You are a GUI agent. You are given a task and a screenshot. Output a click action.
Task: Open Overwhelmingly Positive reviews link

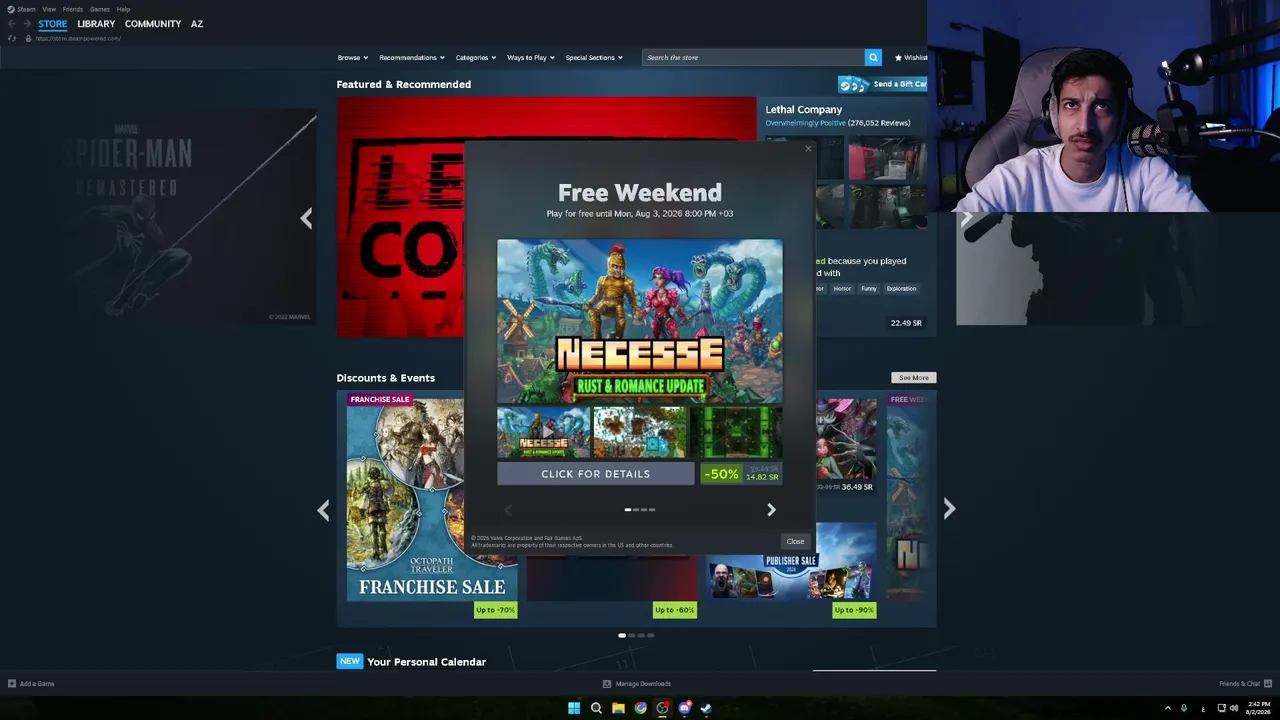point(806,123)
